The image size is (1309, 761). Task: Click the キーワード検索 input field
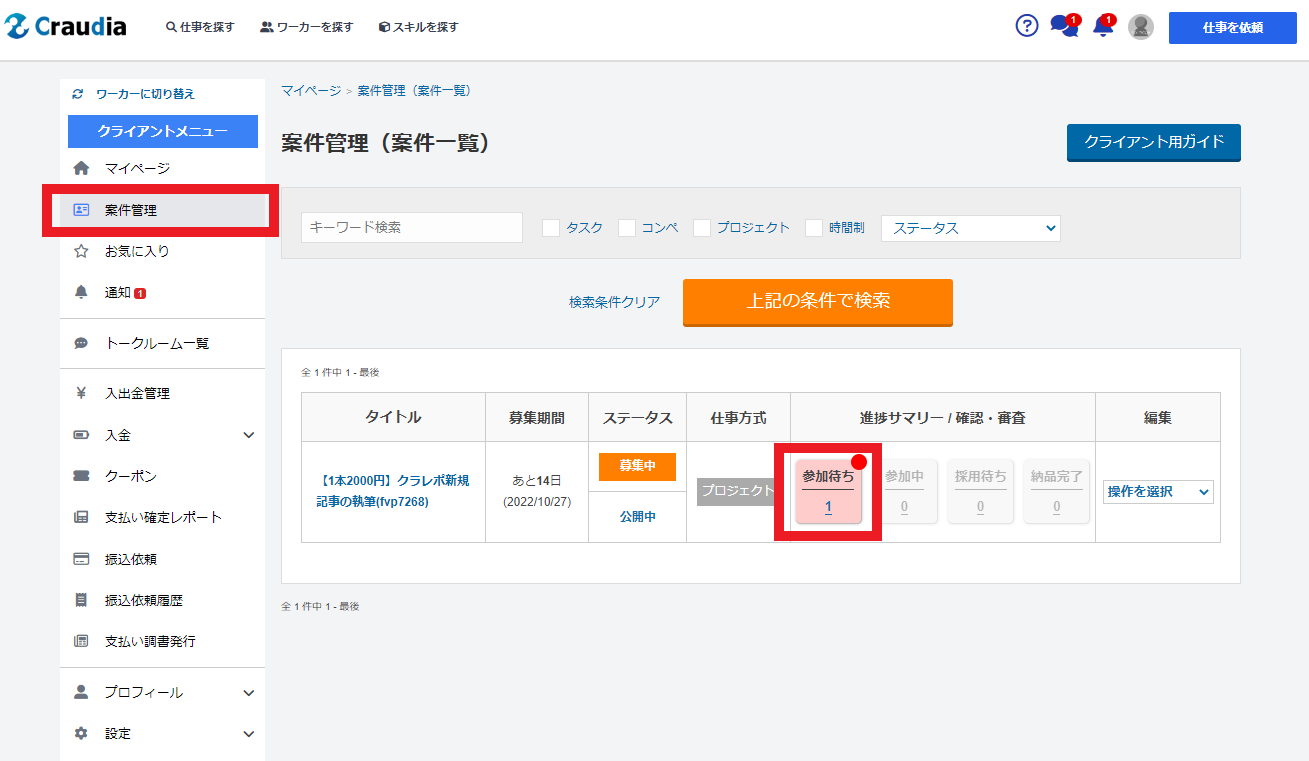pos(411,227)
